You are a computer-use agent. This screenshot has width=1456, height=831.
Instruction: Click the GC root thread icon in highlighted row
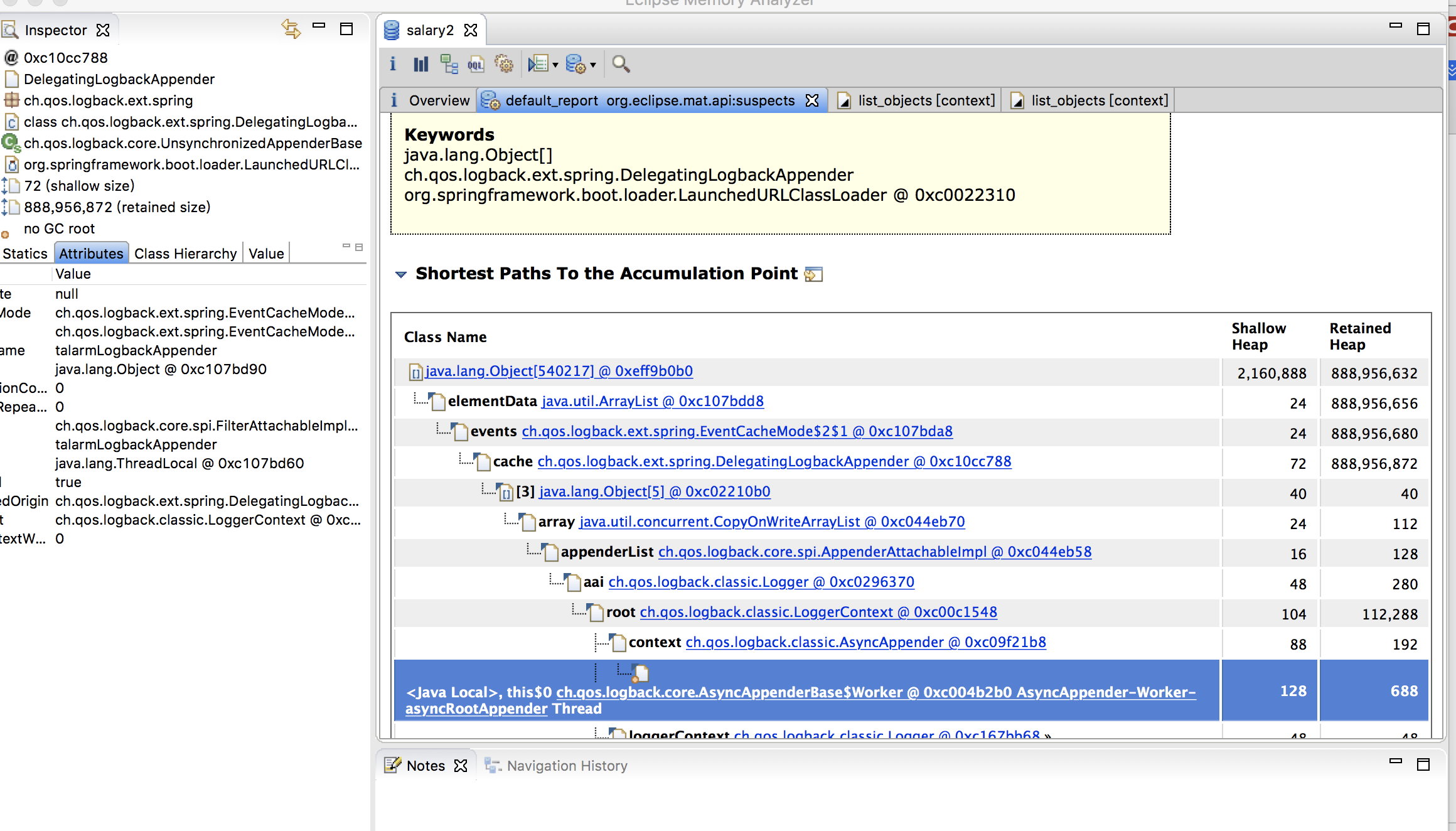tap(641, 673)
